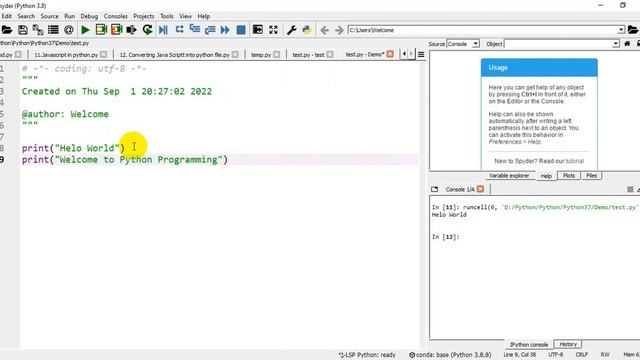Stop debugging with the blue square

(241, 30)
